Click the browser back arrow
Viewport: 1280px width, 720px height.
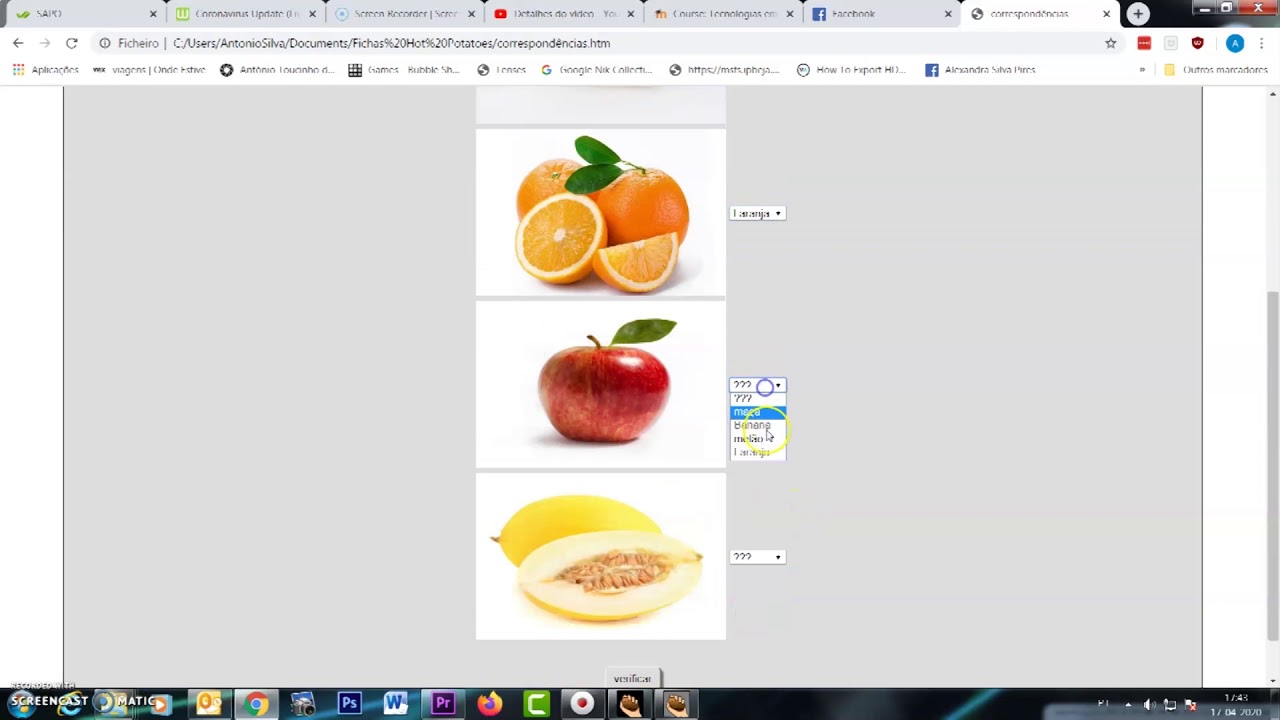18,43
